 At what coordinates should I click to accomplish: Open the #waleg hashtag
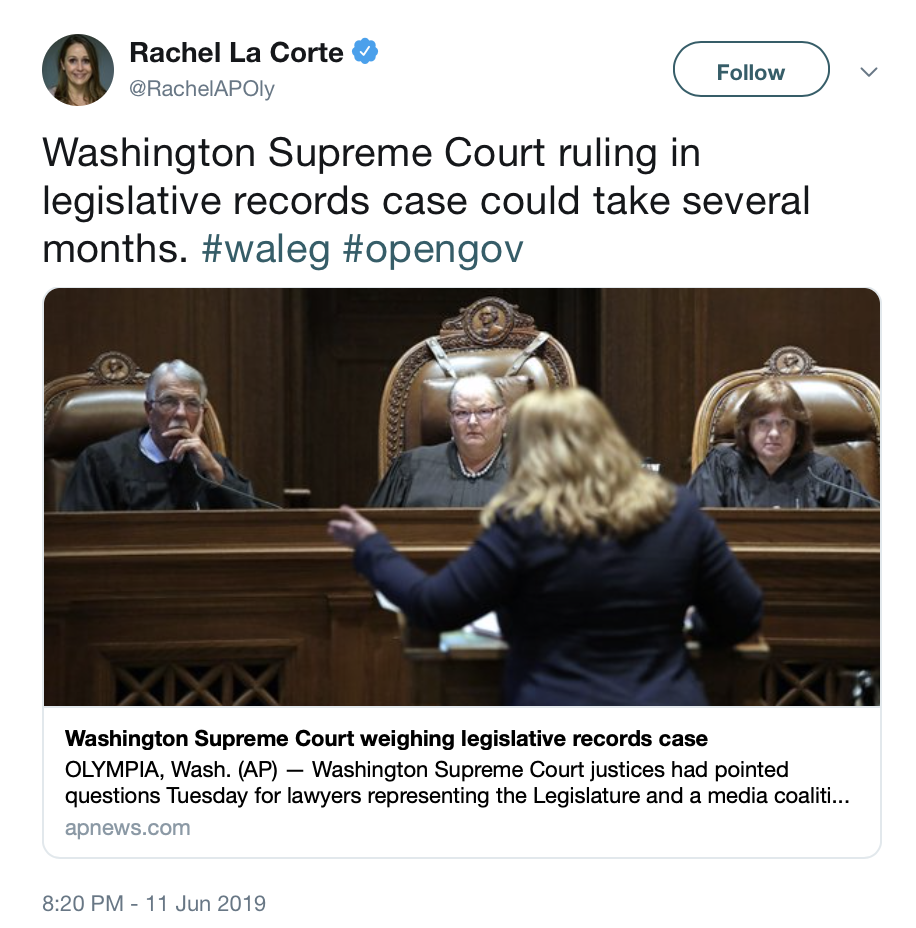pyautogui.click(x=266, y=249)
